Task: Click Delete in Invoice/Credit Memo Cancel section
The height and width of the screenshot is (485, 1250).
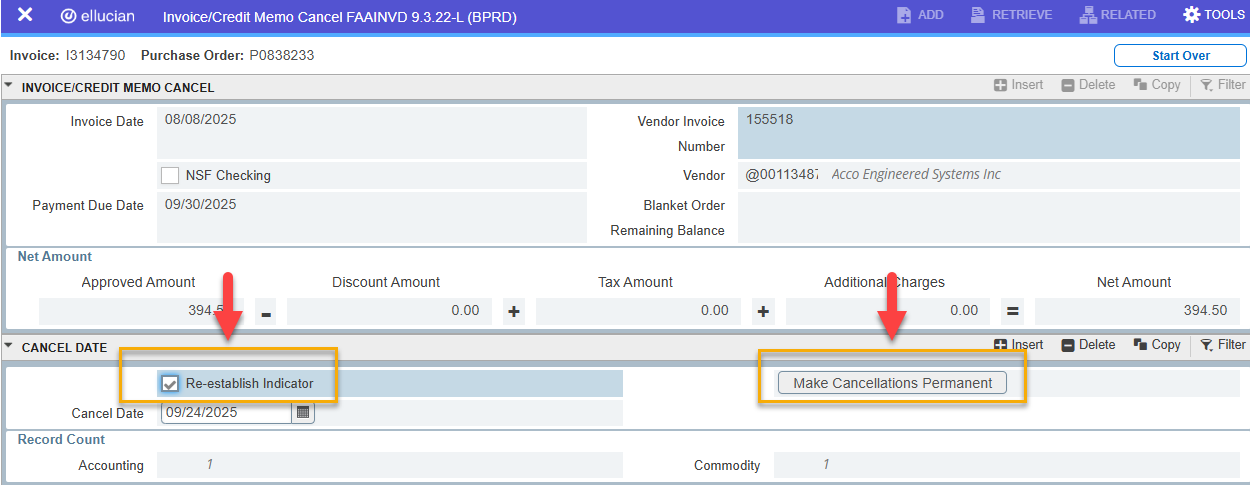Action: [1088, 85]
